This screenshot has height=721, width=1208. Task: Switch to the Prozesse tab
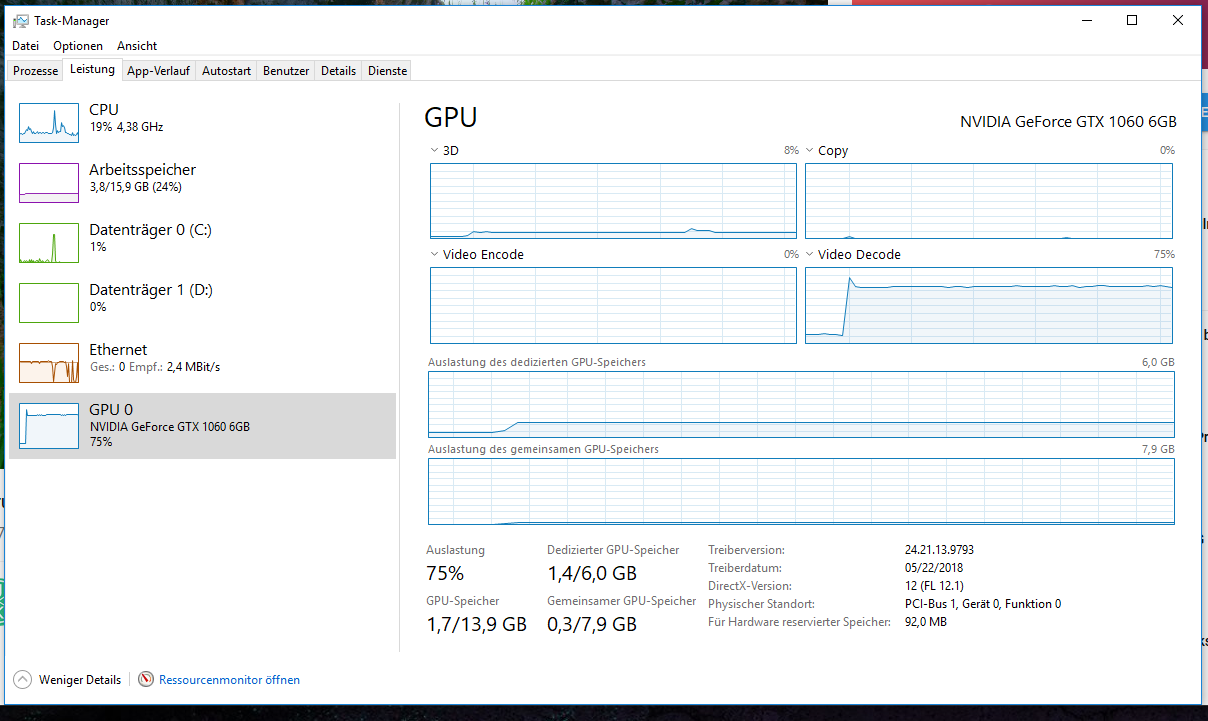tap(36, 71)
